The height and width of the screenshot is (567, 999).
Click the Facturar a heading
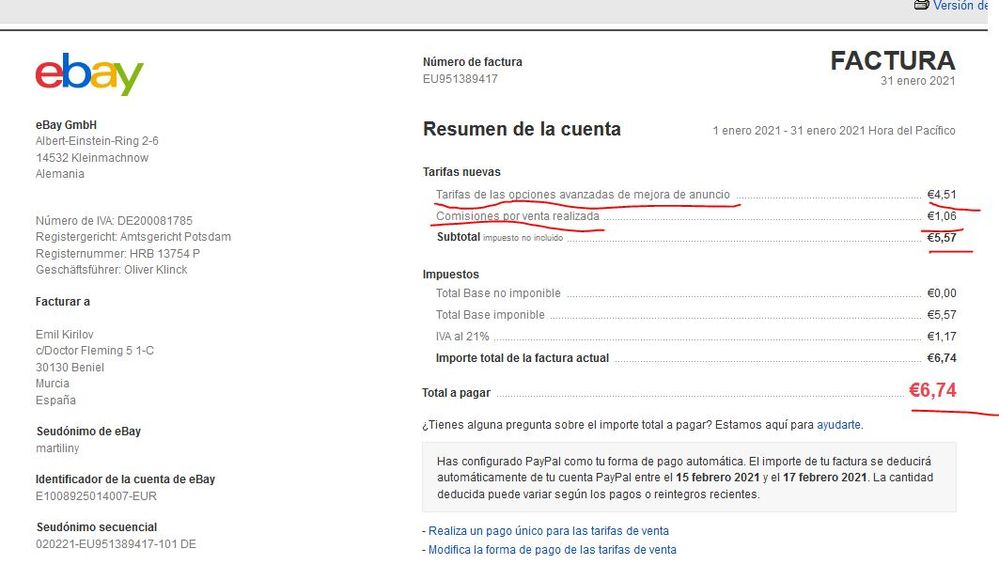tap(62, 302)
